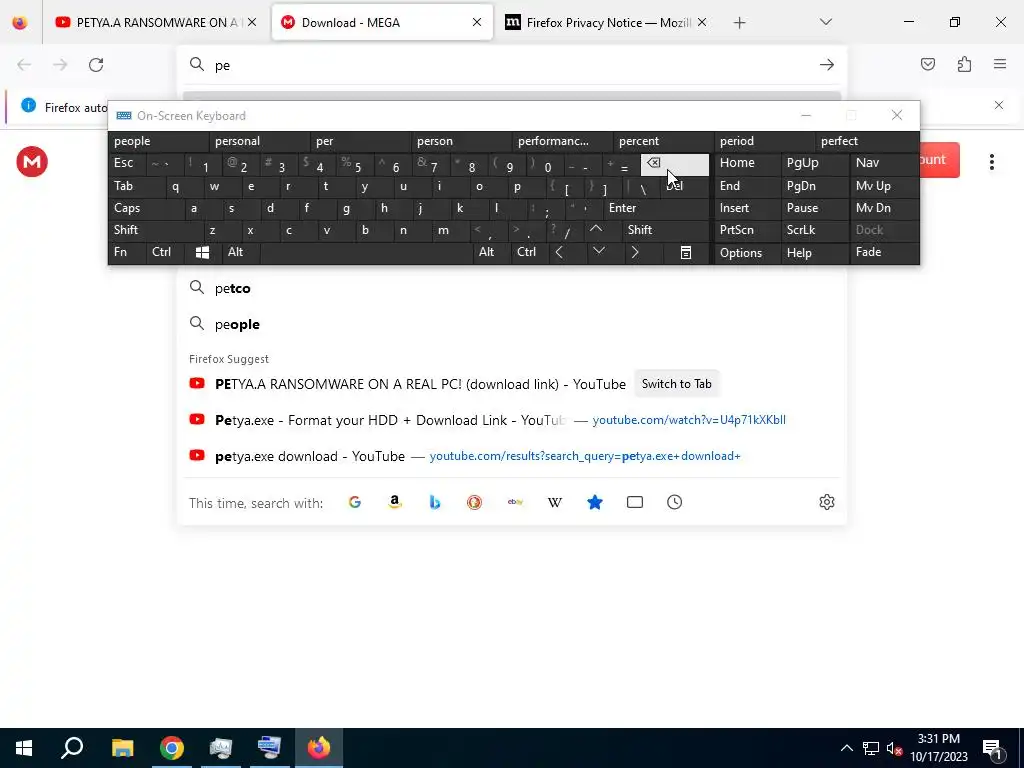Launch Google Chrome from taskbar
This screenshot has height=768, width=1024.
(x=172, y=748)
